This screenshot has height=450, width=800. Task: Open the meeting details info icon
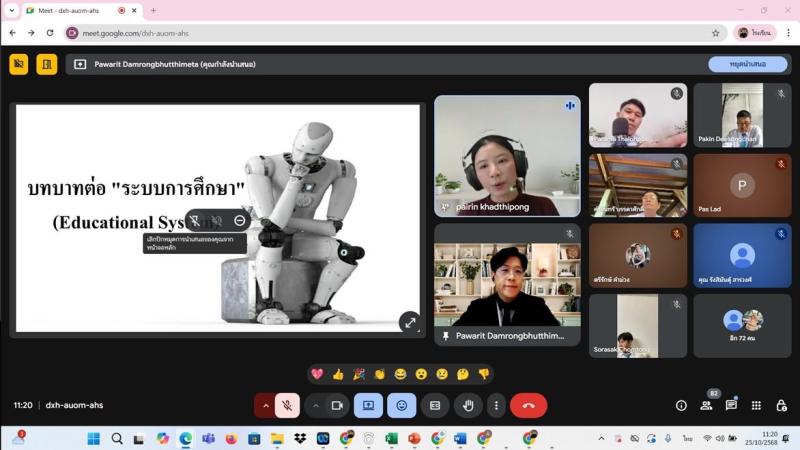click(x=681, y=405)
